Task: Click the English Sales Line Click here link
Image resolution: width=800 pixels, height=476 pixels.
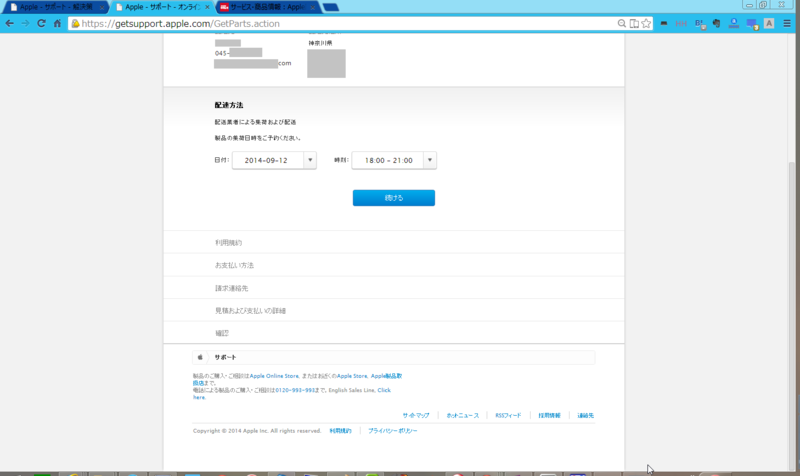Action: click(x=384, y=390)
